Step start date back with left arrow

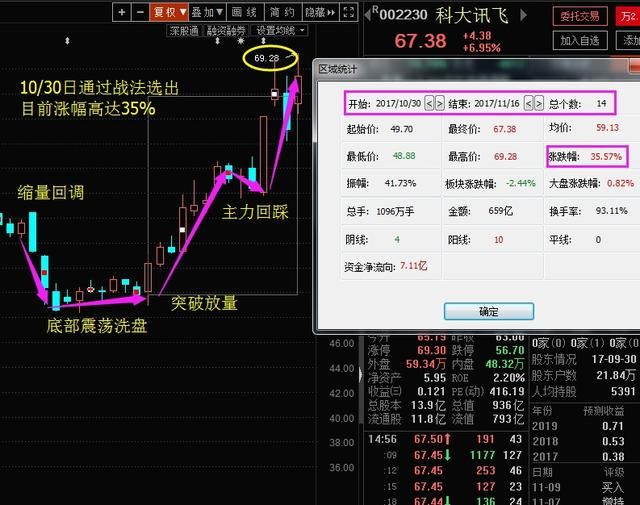point(429,103)
